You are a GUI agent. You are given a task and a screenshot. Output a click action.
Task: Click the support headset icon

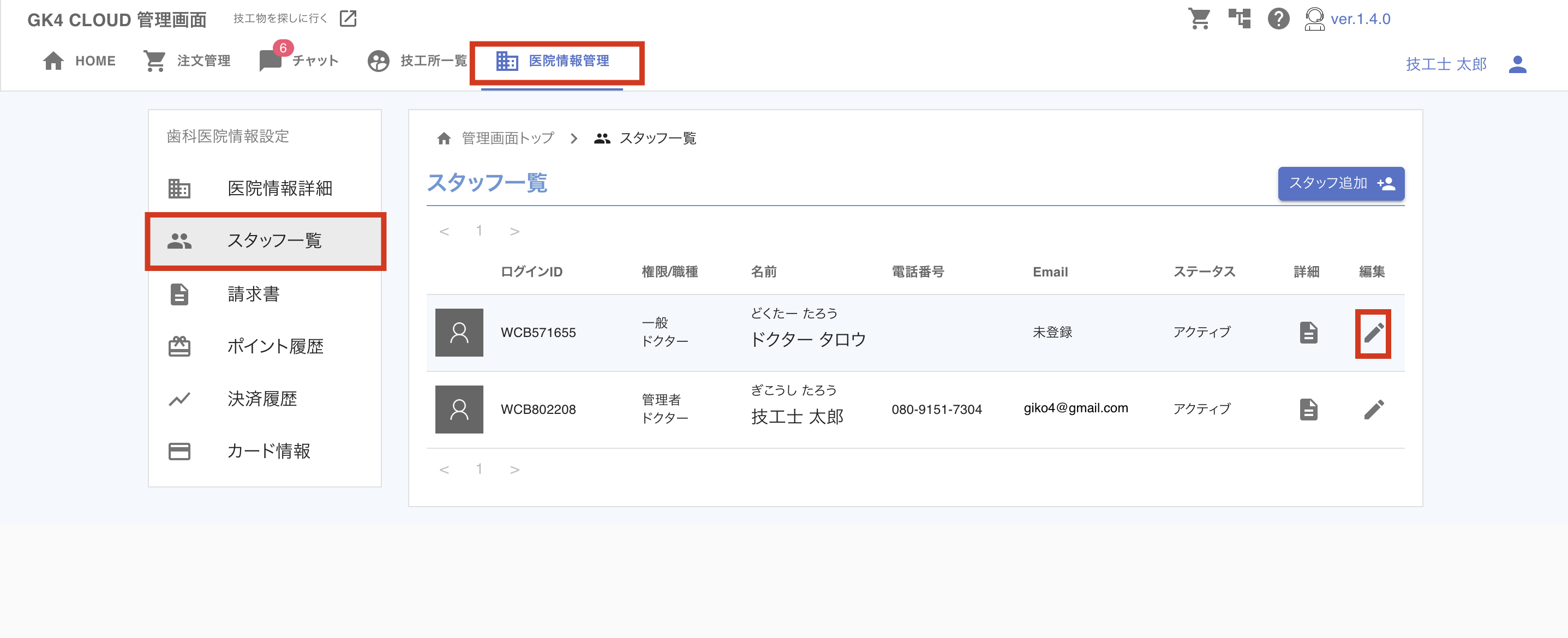[x=1314, y=19]
